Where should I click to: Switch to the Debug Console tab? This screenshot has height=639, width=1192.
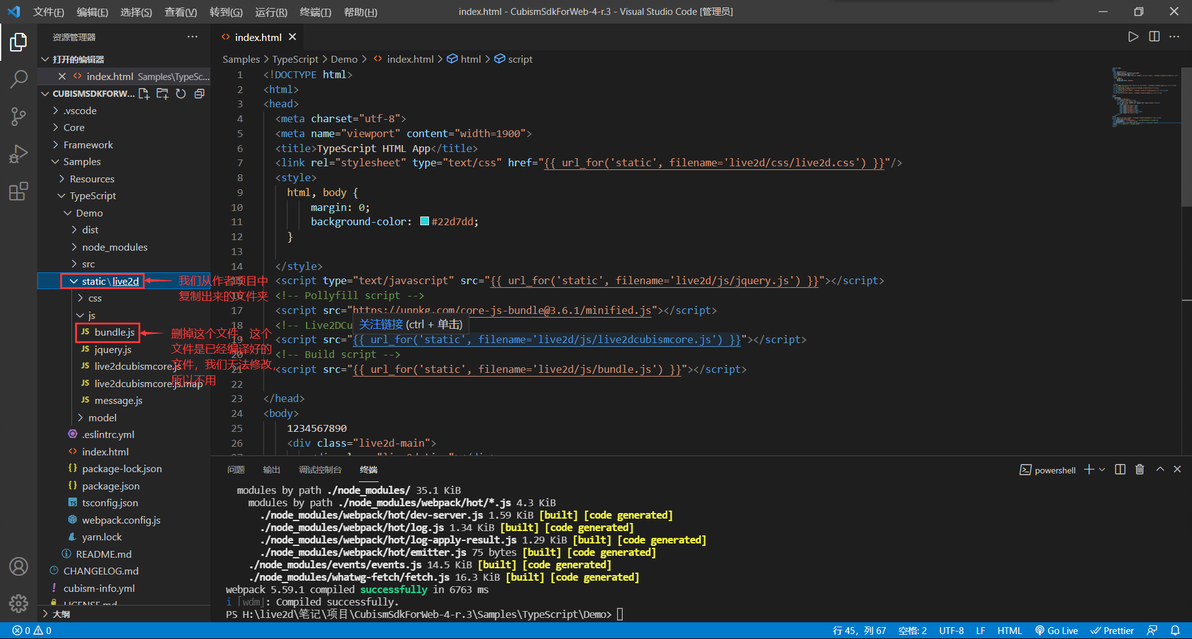pyautogui.click(x=320, y=470)
